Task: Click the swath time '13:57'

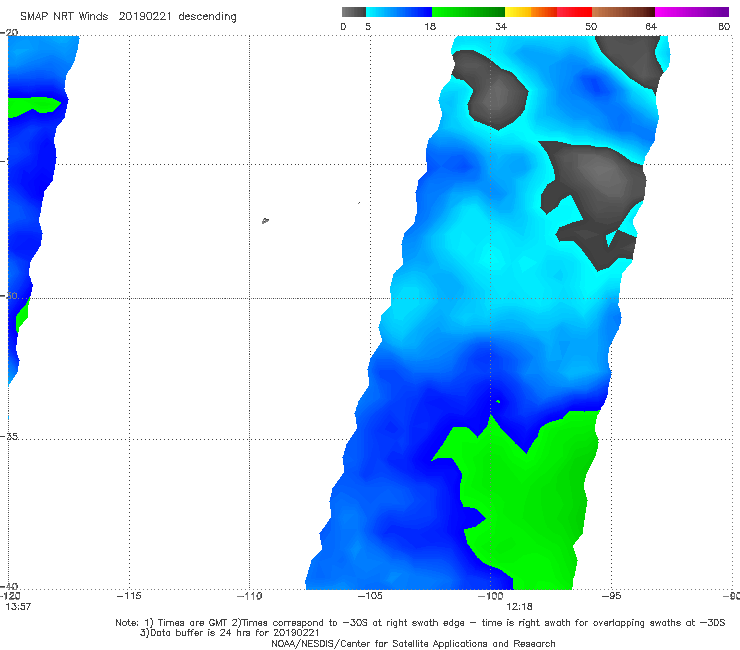Action: pos(18,607)
